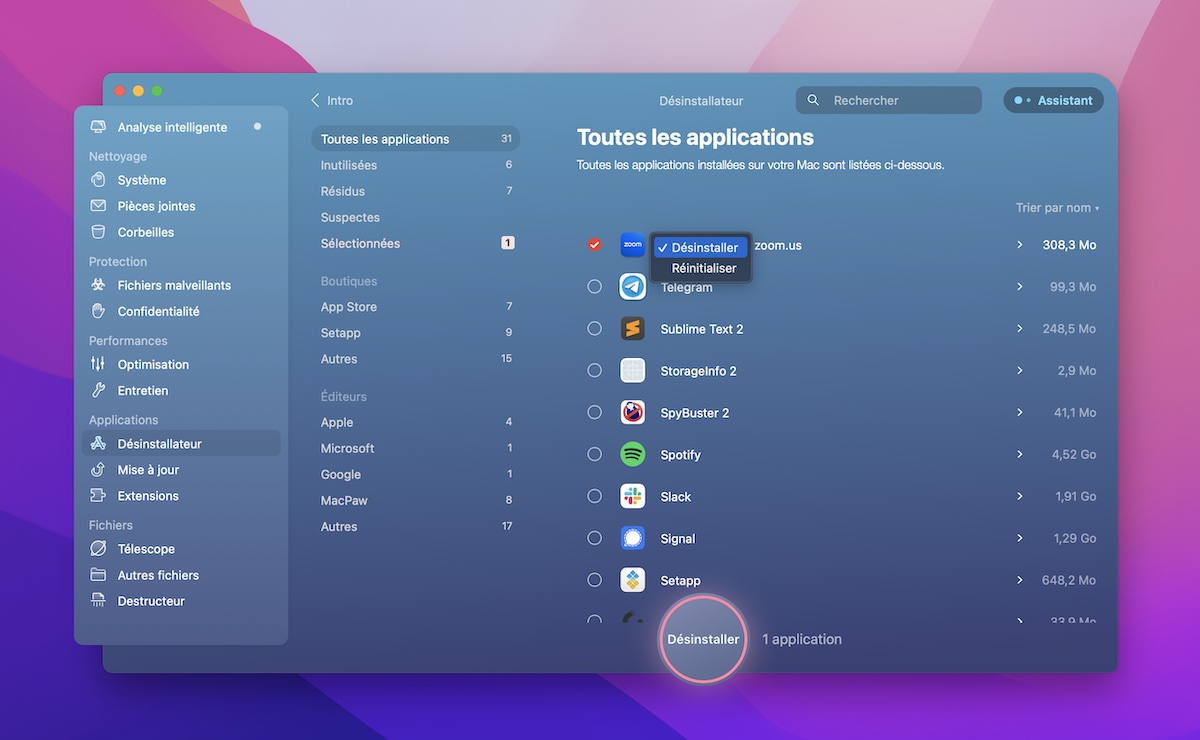Click the Pièces jointes envelope icon
1200x740 pixels.
pos(98,206)
